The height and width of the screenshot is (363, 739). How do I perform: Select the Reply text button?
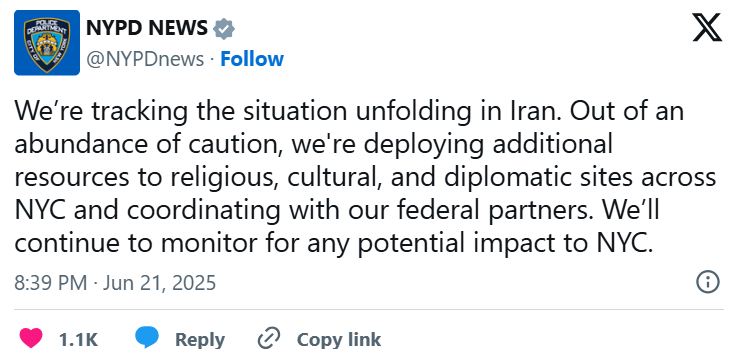point(200,339)
